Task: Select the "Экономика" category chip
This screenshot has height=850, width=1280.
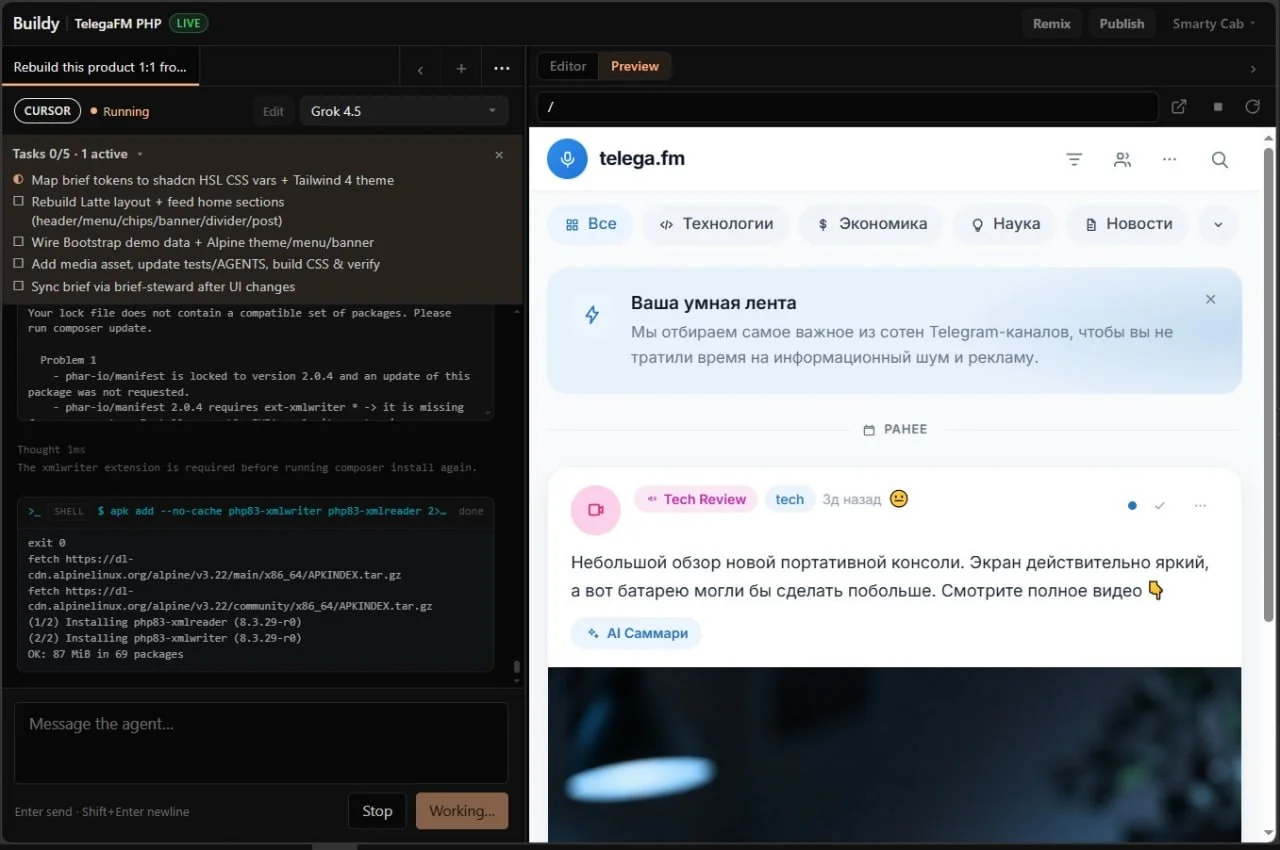Action: click(x=872, y=224)
